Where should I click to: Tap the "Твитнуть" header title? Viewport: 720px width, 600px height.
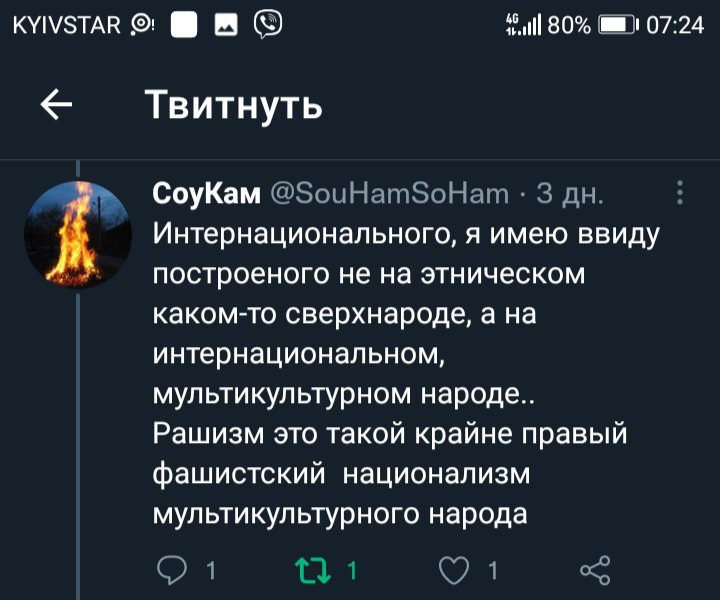233,104
